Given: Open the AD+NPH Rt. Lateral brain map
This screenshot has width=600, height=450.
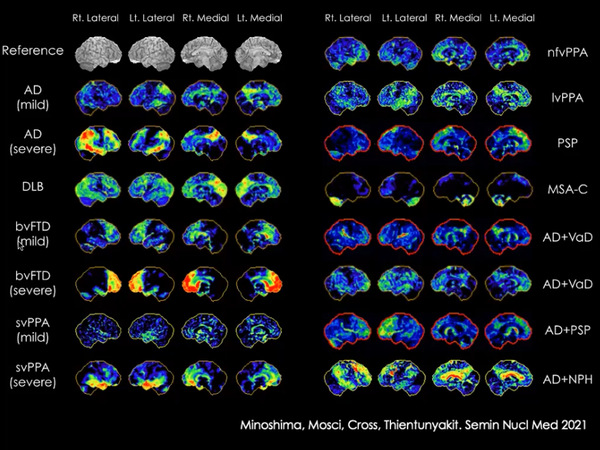Looking at the screenshot, I should point(347,377).
